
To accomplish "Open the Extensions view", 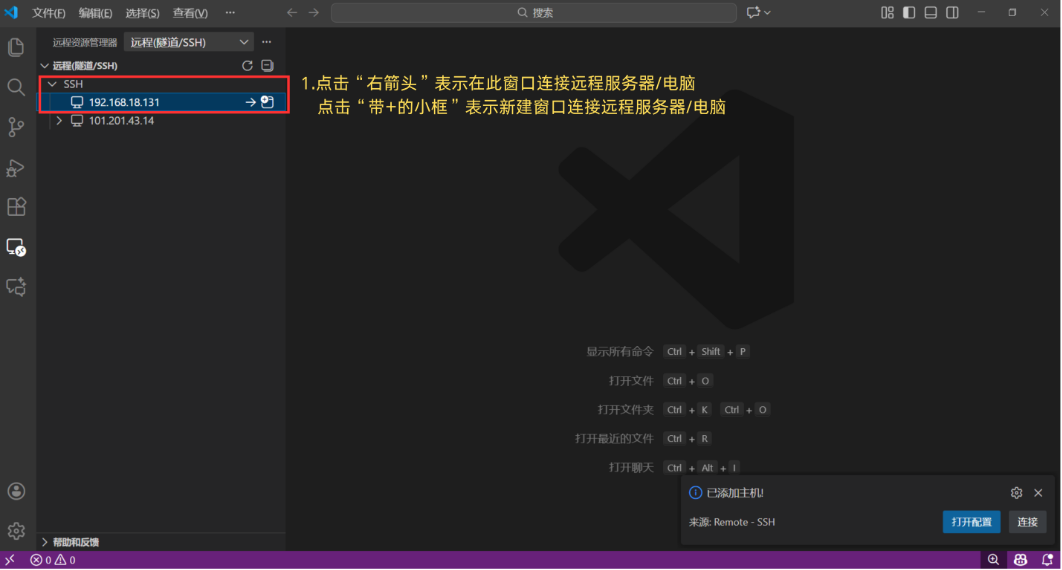I will point(16,206).
